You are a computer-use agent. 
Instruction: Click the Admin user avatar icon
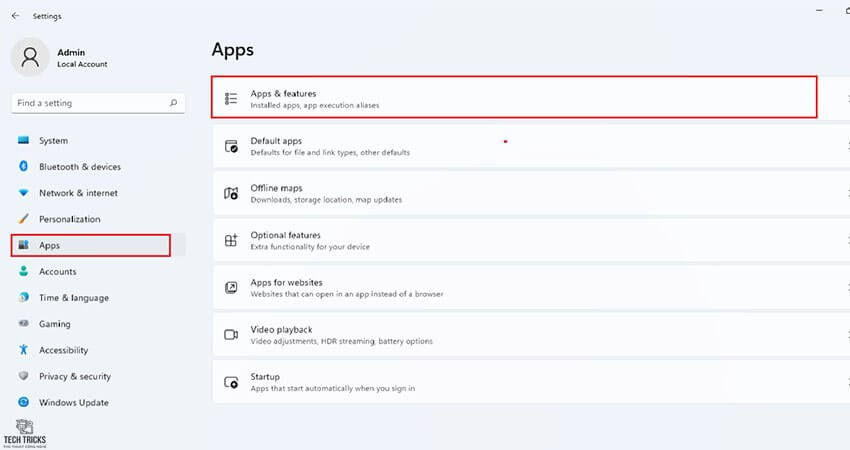tap(30, 57)
